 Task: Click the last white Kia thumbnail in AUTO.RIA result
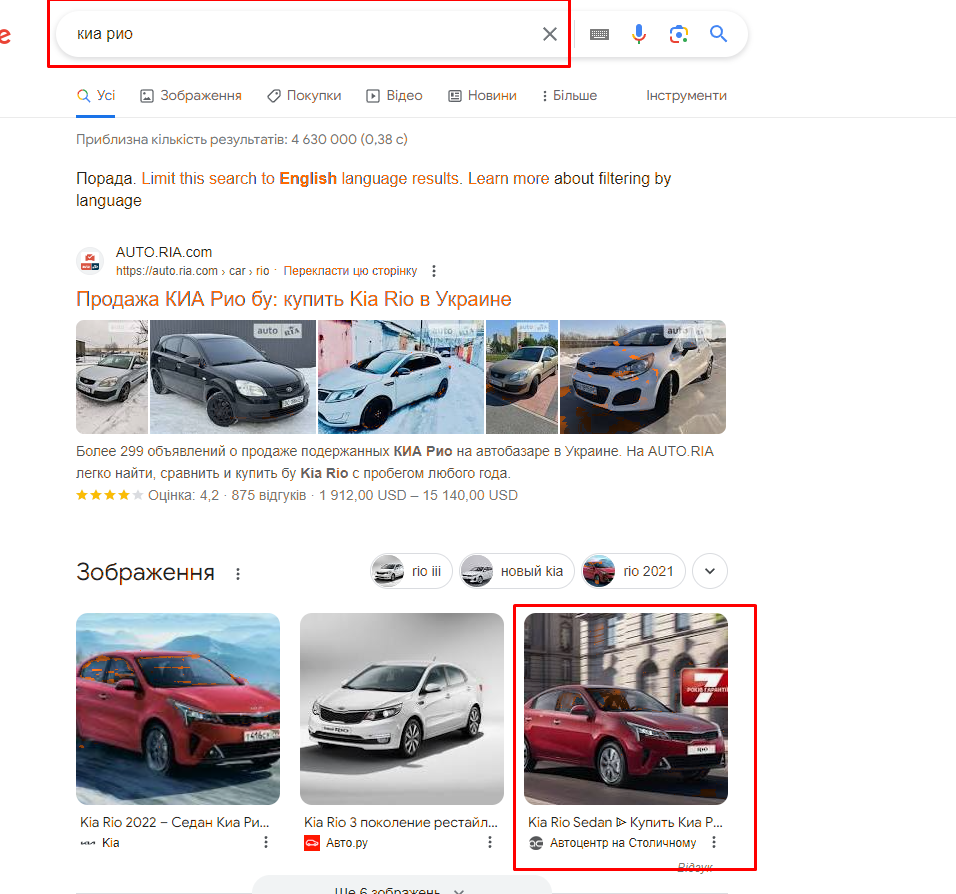tap(643, 377)
